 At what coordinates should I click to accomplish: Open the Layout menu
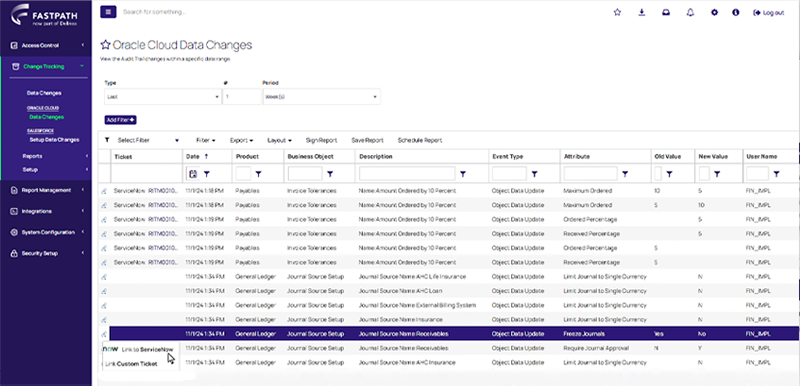(x=280, y=140)
